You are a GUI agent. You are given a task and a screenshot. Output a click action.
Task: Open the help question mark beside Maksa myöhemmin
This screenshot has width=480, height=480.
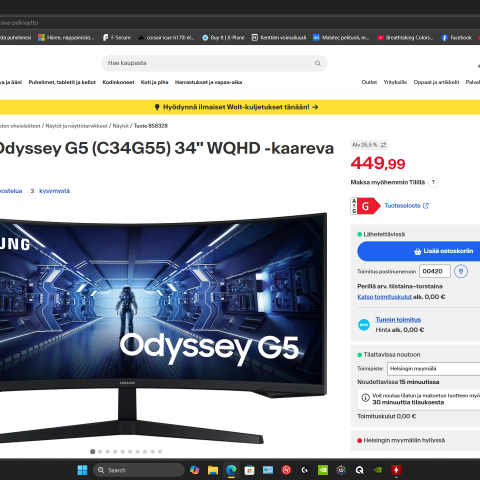tap(433, 182)
